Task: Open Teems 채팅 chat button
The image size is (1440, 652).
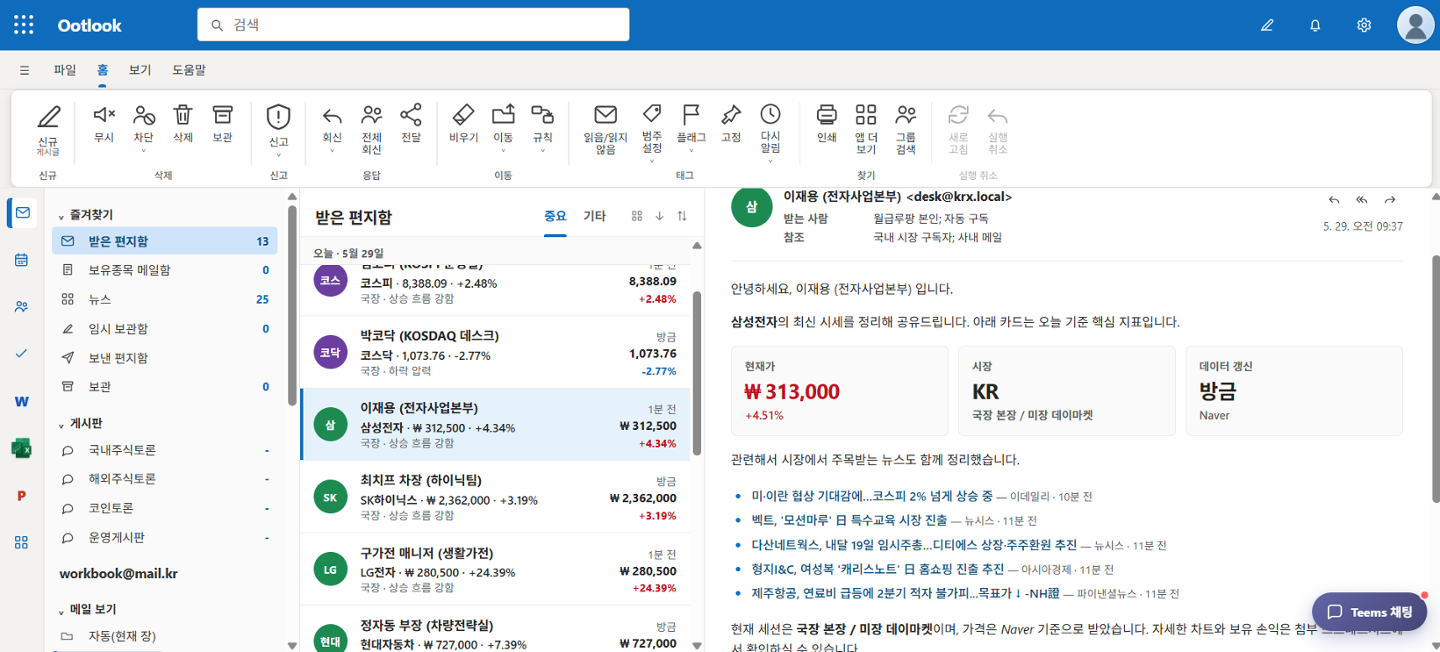Action: (x=1370, y=612)
